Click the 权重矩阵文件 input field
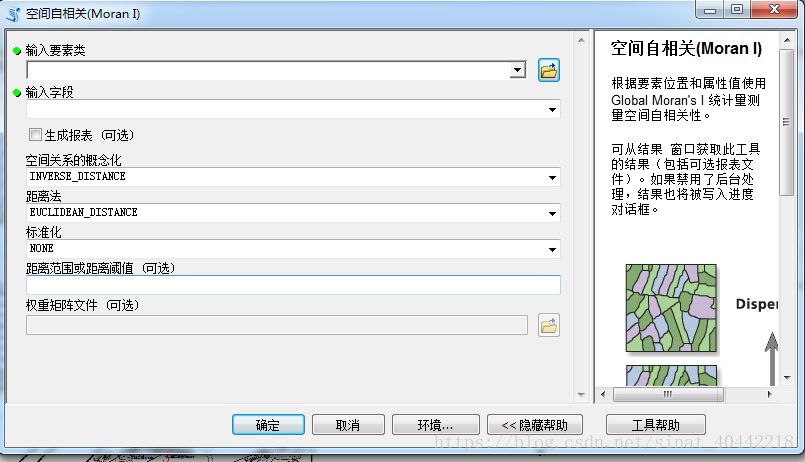 point(277,325)
